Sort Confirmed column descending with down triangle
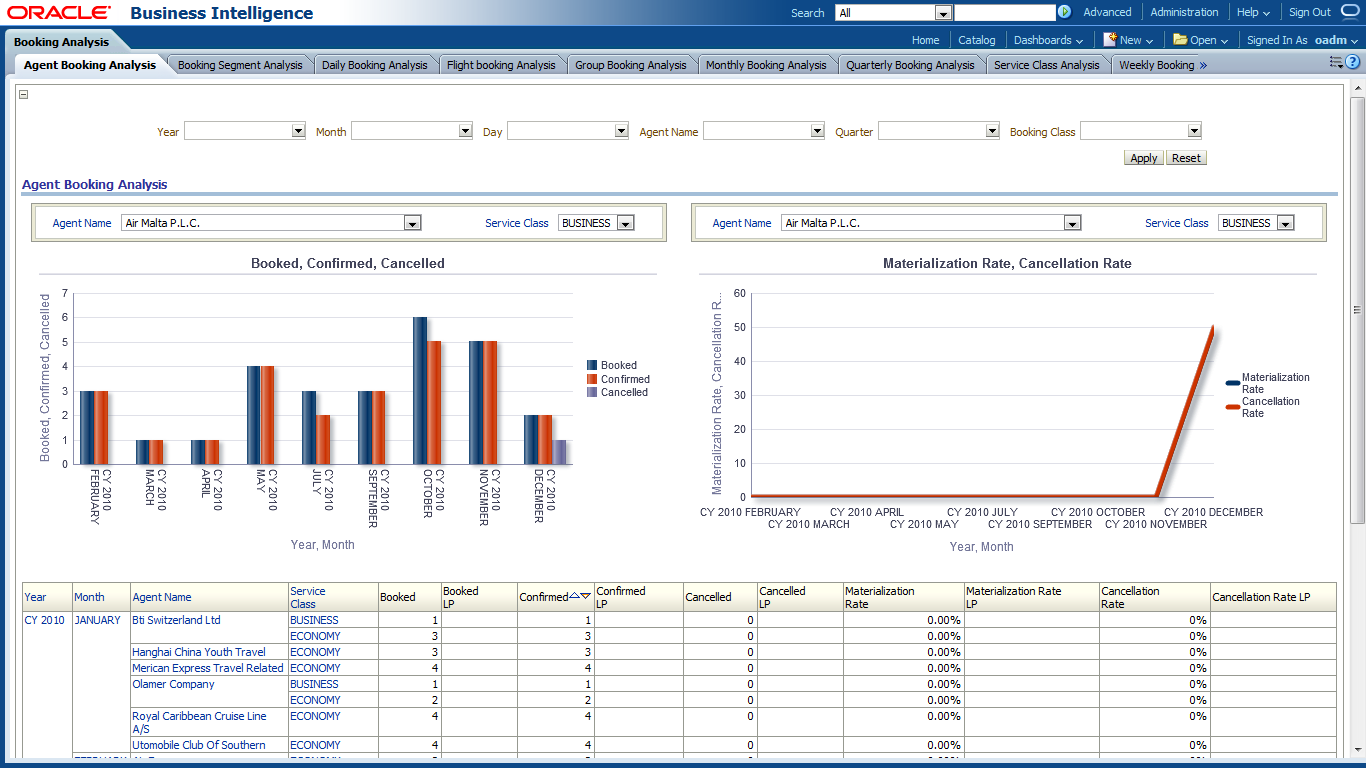Screen dimensions: 1366x768 (586, 596)
